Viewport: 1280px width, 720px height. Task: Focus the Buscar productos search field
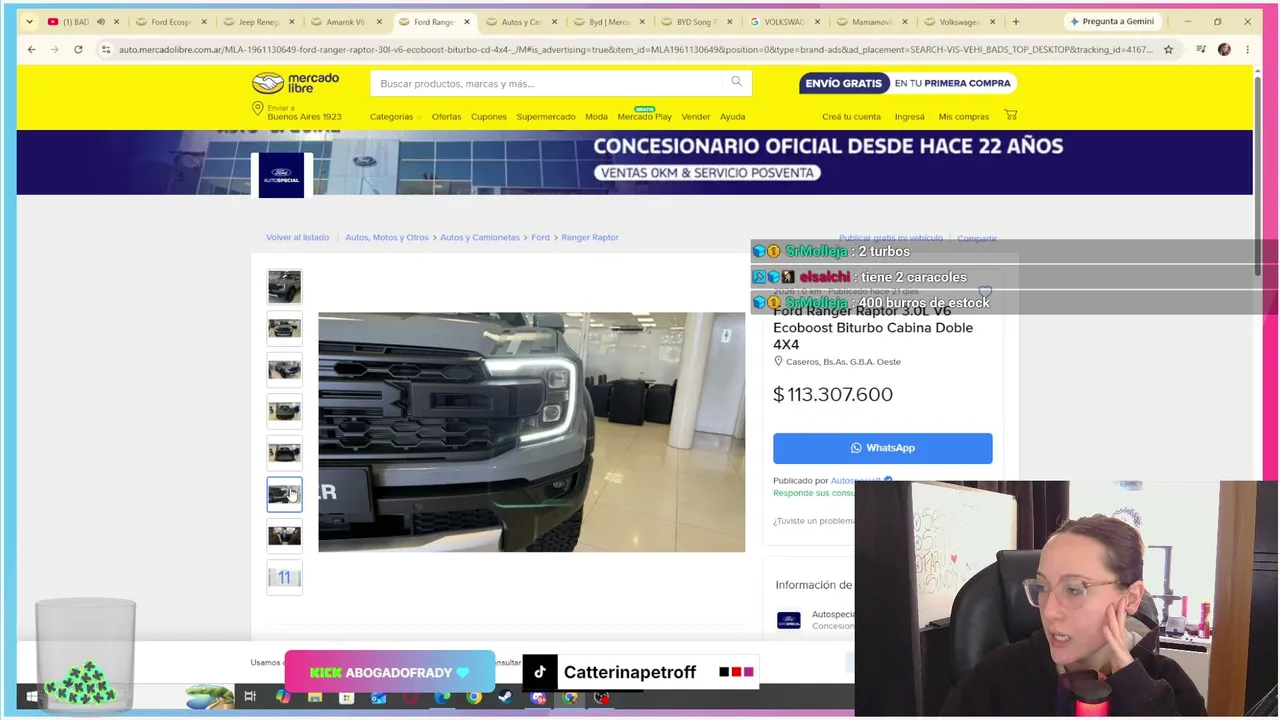[x=548, y=83]
